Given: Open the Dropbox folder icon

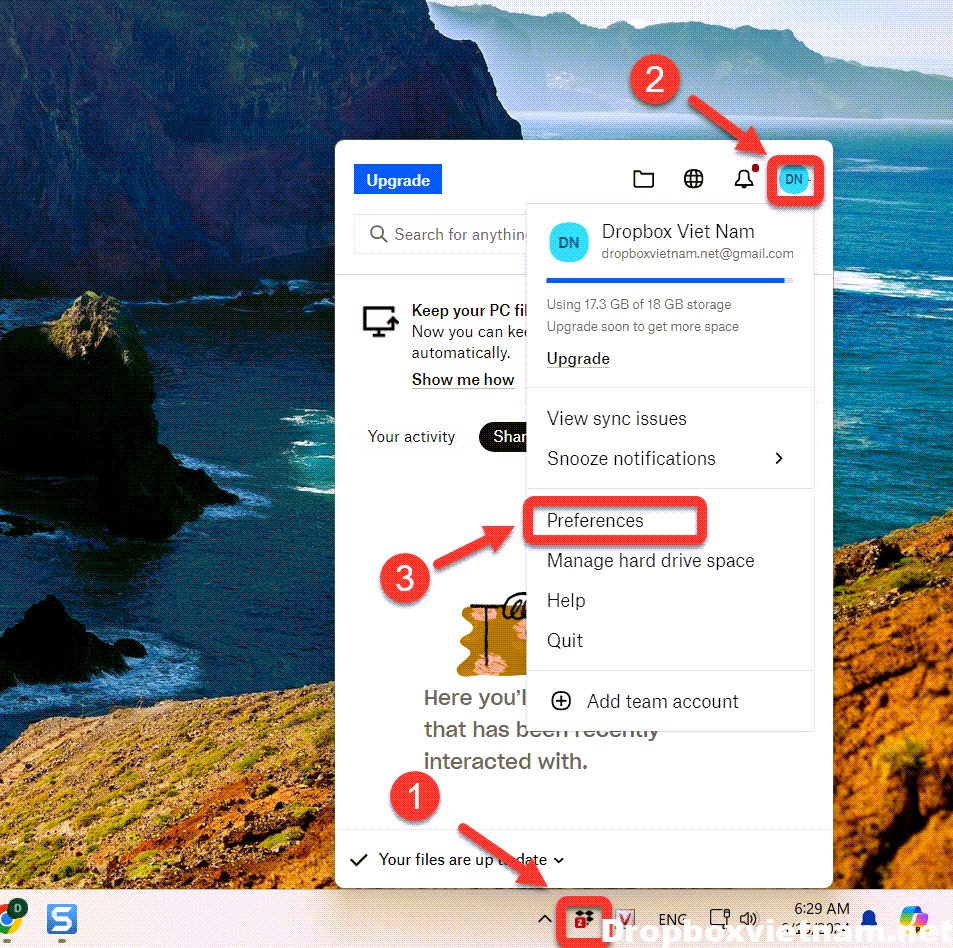Looking at the screenshot, I should [644, 179].
